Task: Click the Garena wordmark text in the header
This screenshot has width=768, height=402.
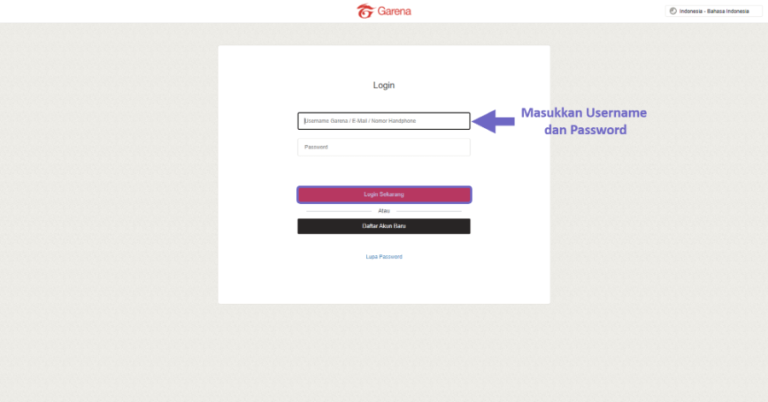Action: pos(394,11)
